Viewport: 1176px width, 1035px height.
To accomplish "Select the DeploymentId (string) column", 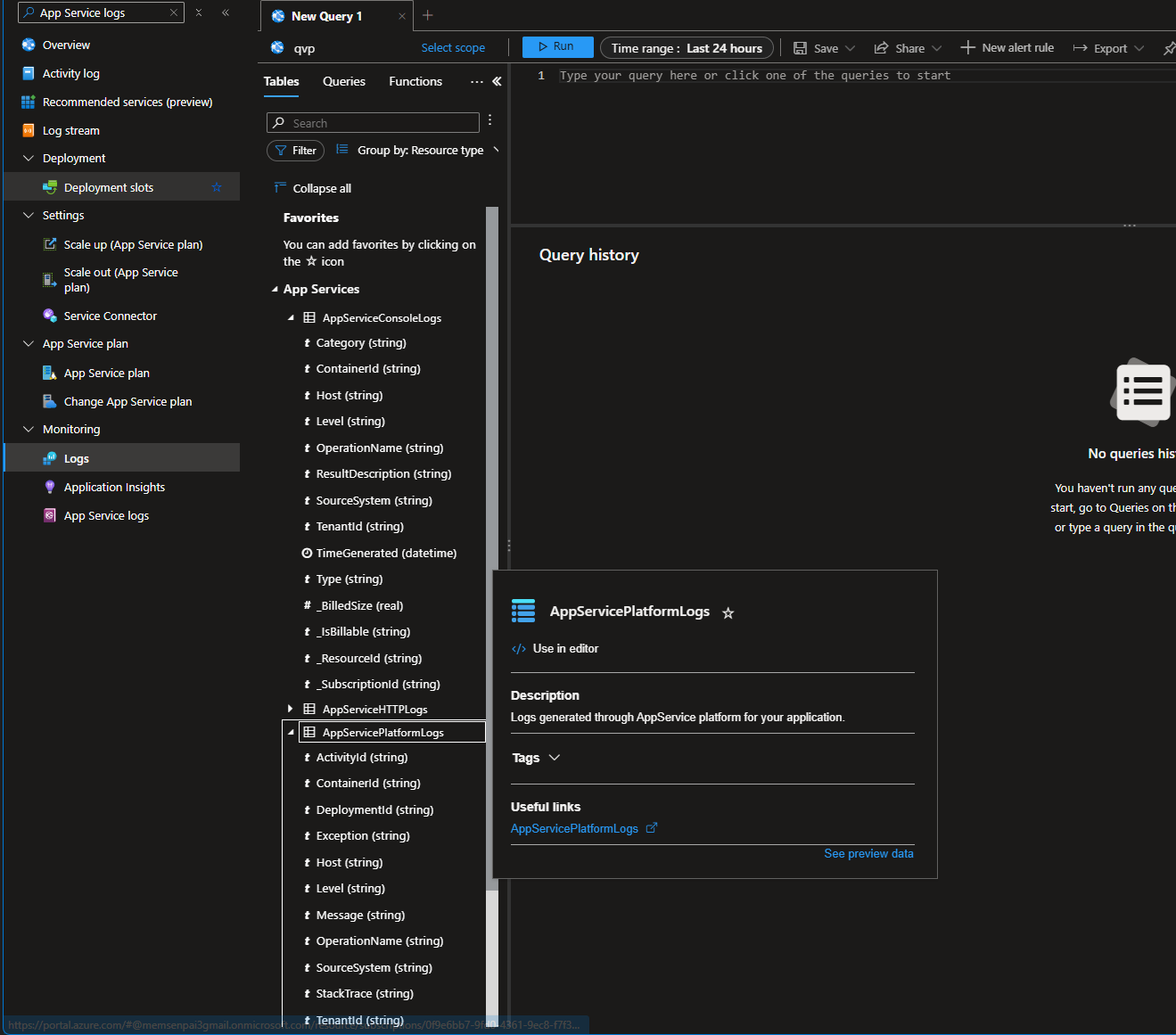I will pyautogui.click(x=374, y=809).
